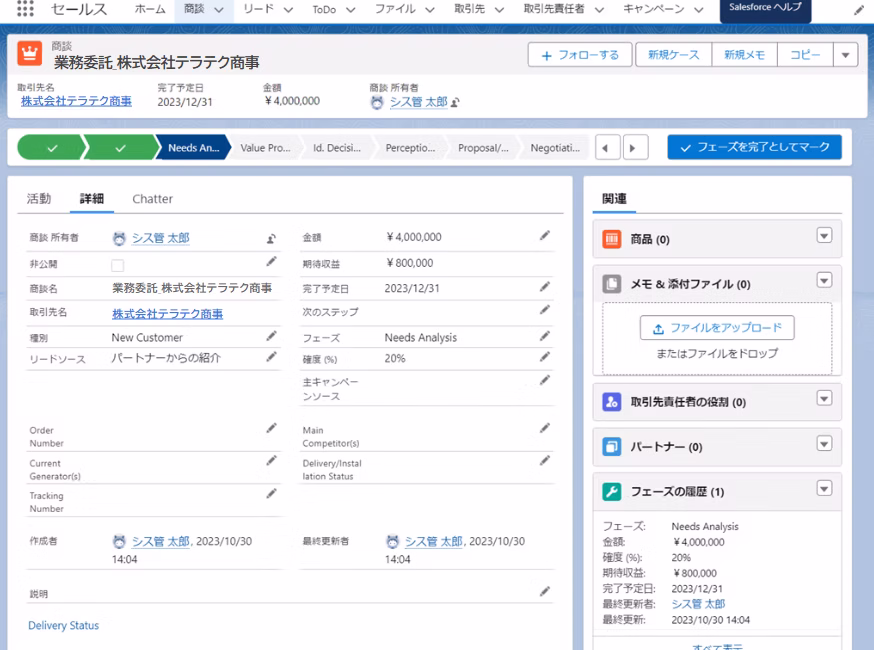The width and height of the screenshot is (874, 650).
Task: Open the 取引先責任者の役割 related list action menu
Action: (824, 398)
